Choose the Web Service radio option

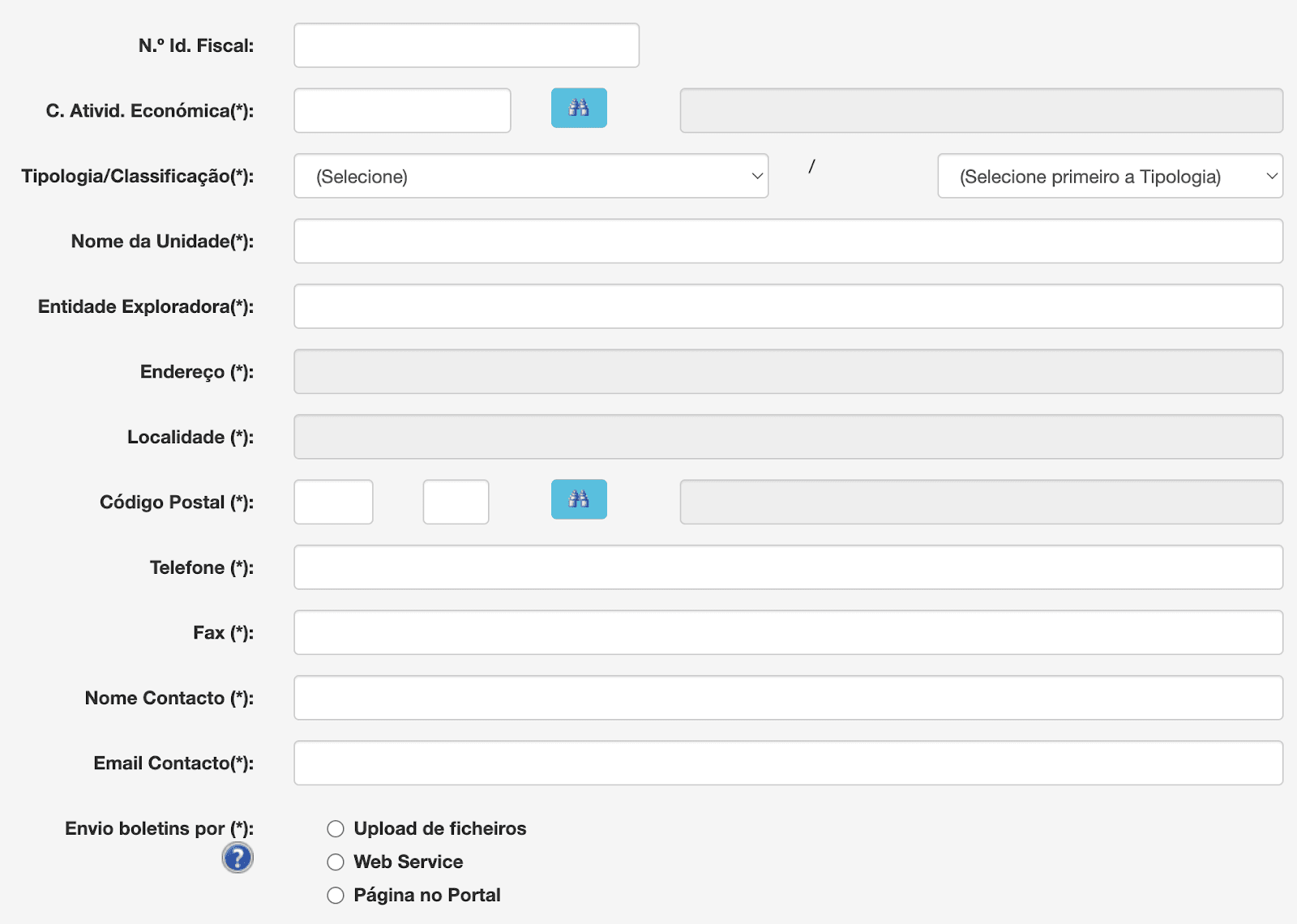(336, 862)
